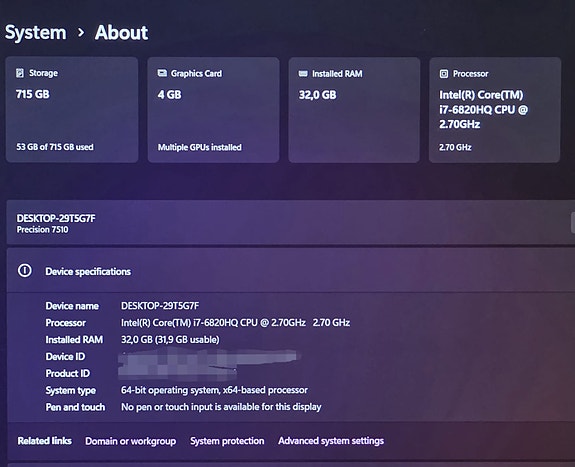Open the Graphics Card 4 GB card

213,109
